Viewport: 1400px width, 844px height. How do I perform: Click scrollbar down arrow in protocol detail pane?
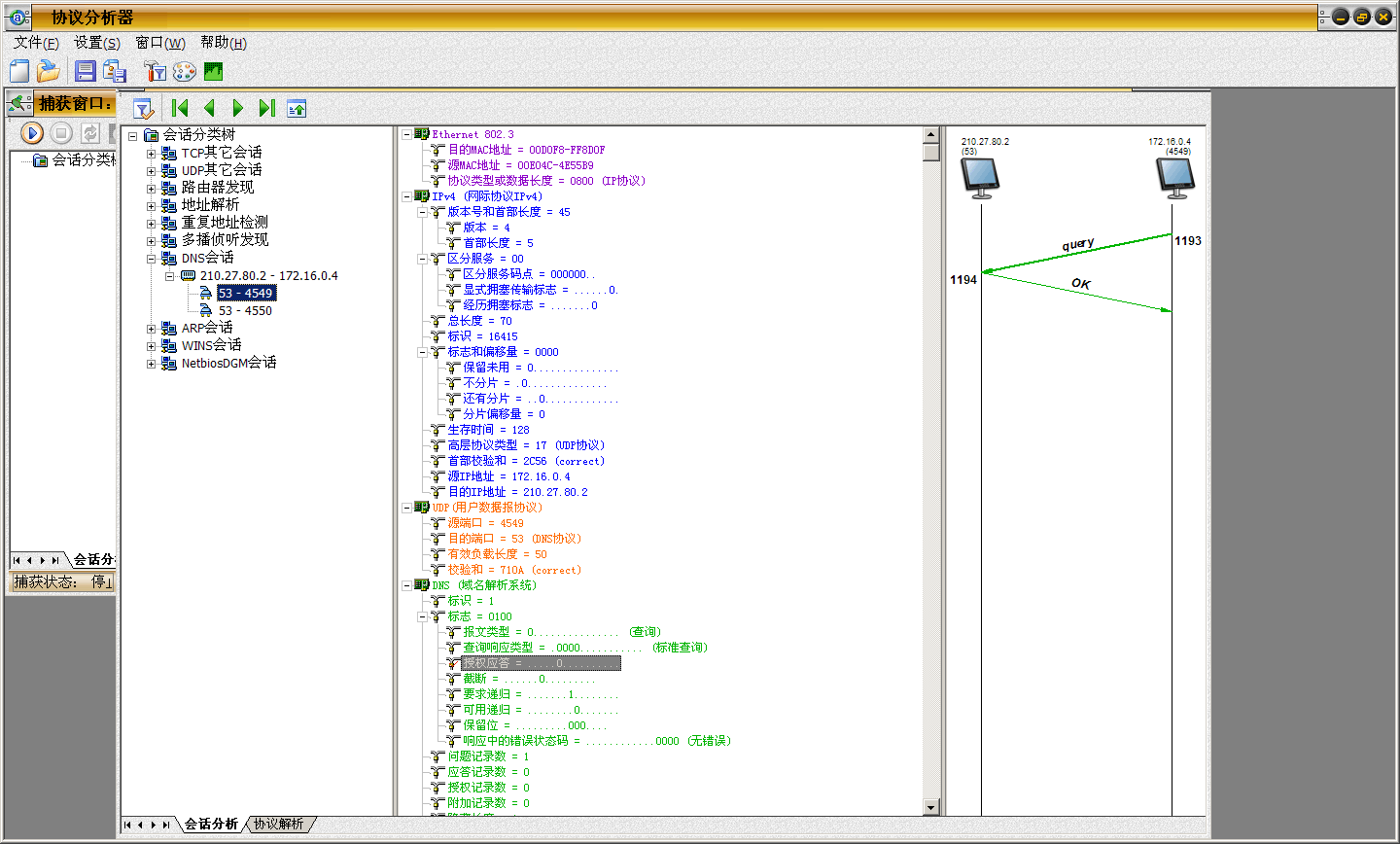(930, 807)
